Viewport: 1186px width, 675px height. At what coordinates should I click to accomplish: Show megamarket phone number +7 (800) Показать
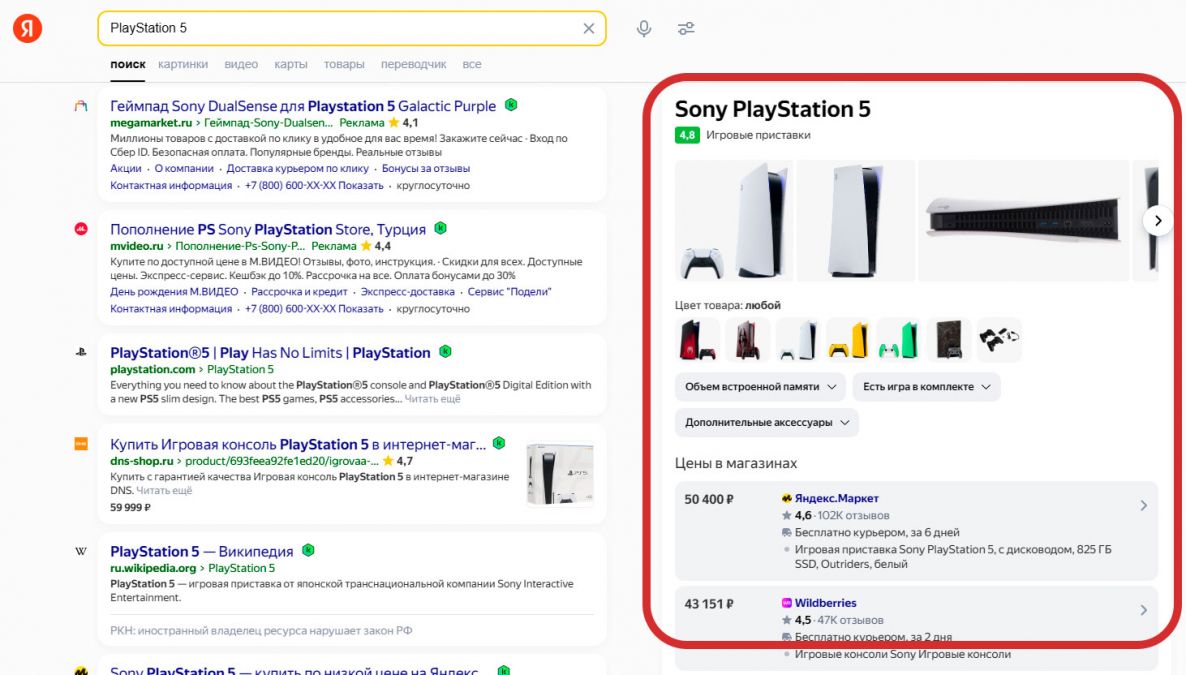(314, 185)
